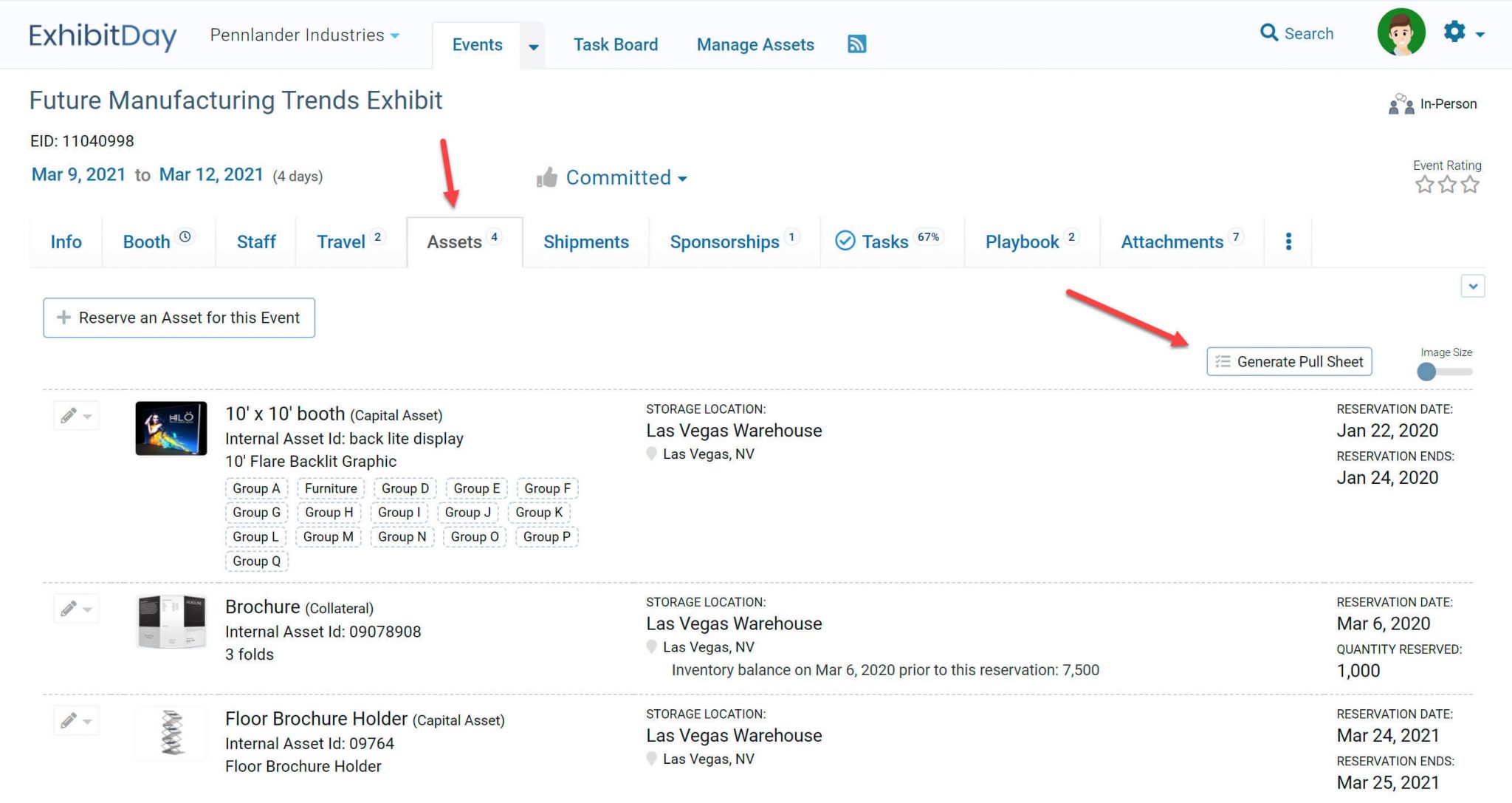Screen dimensions: 1512x803
Task: Open the three-dot overflow tab menu
Action: (1288, 241)
